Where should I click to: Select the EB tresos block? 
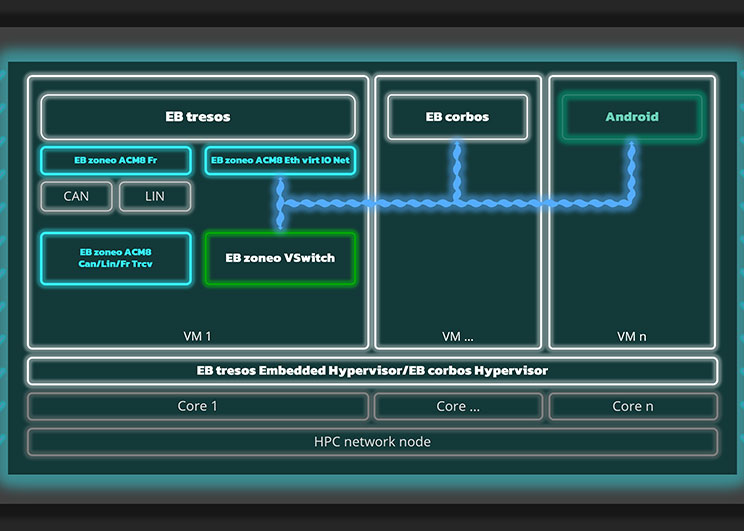coord(198,117)
